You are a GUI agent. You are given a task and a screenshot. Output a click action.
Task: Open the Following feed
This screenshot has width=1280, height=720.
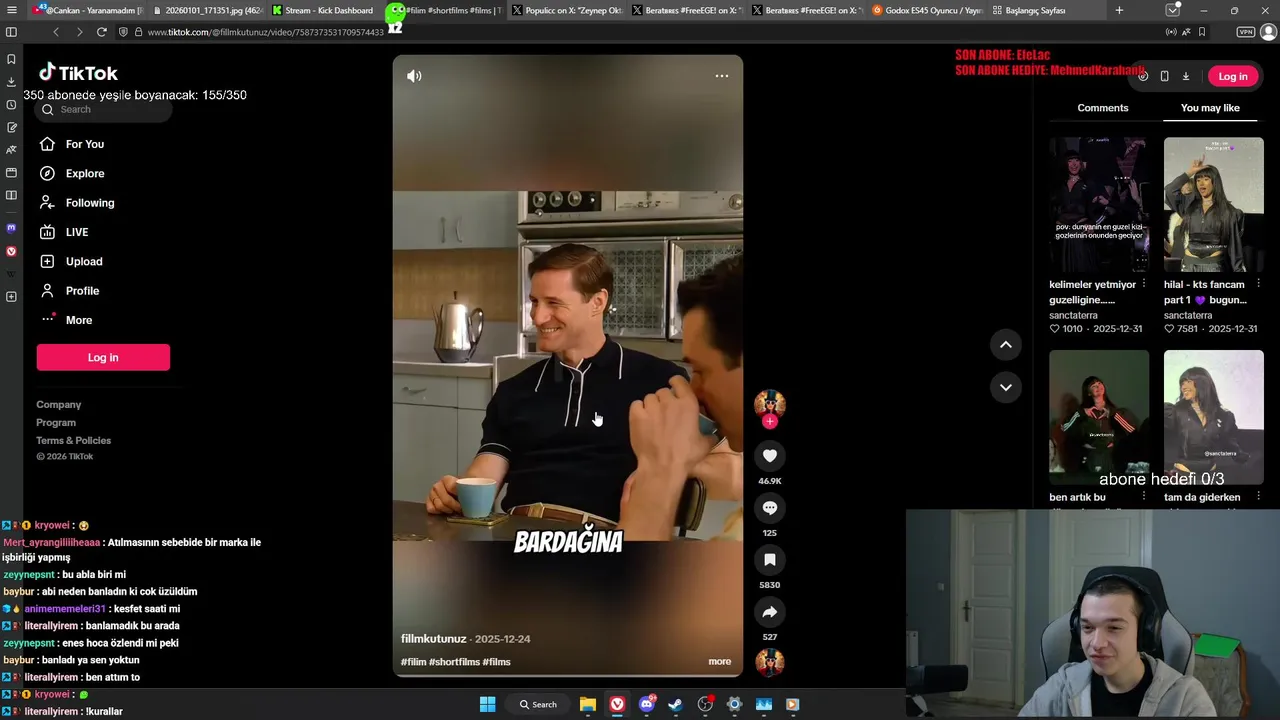(89, 203)
